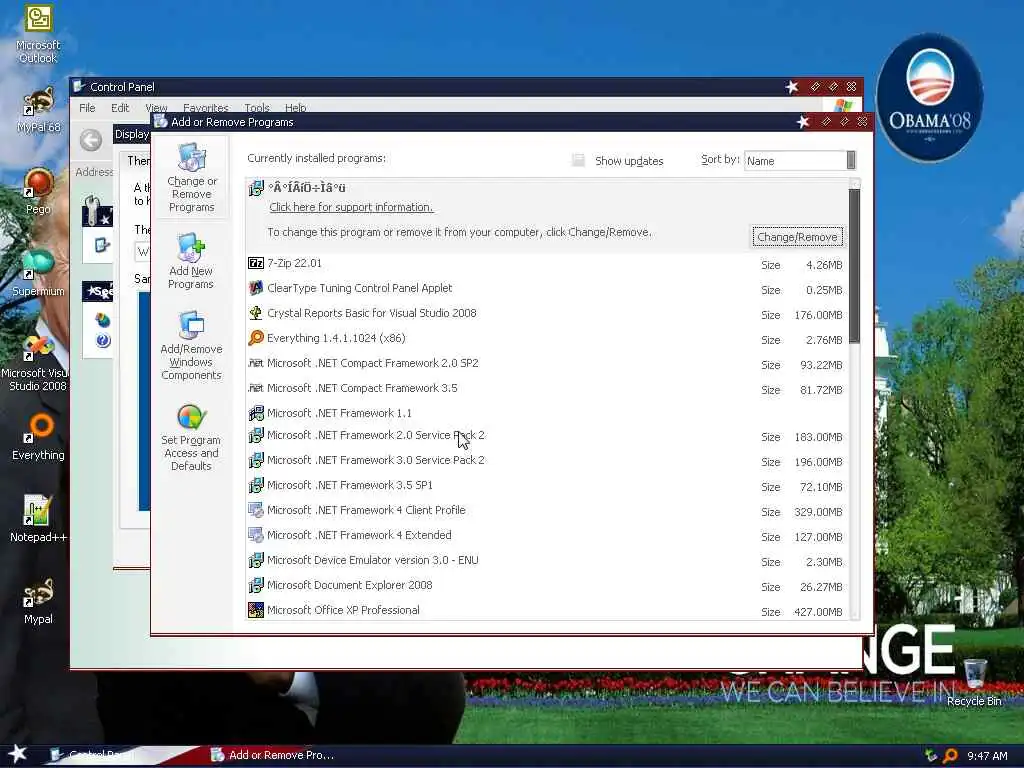This screenshot has width=1024, height=768.
Task: Click .NET Compact Framework 3.5 icon
Action: 256,388
